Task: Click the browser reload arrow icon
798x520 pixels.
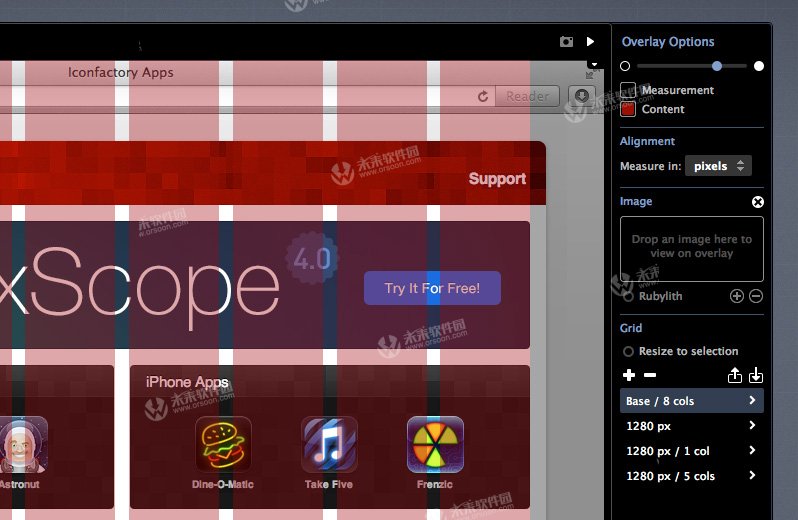Action: (483, 96)
